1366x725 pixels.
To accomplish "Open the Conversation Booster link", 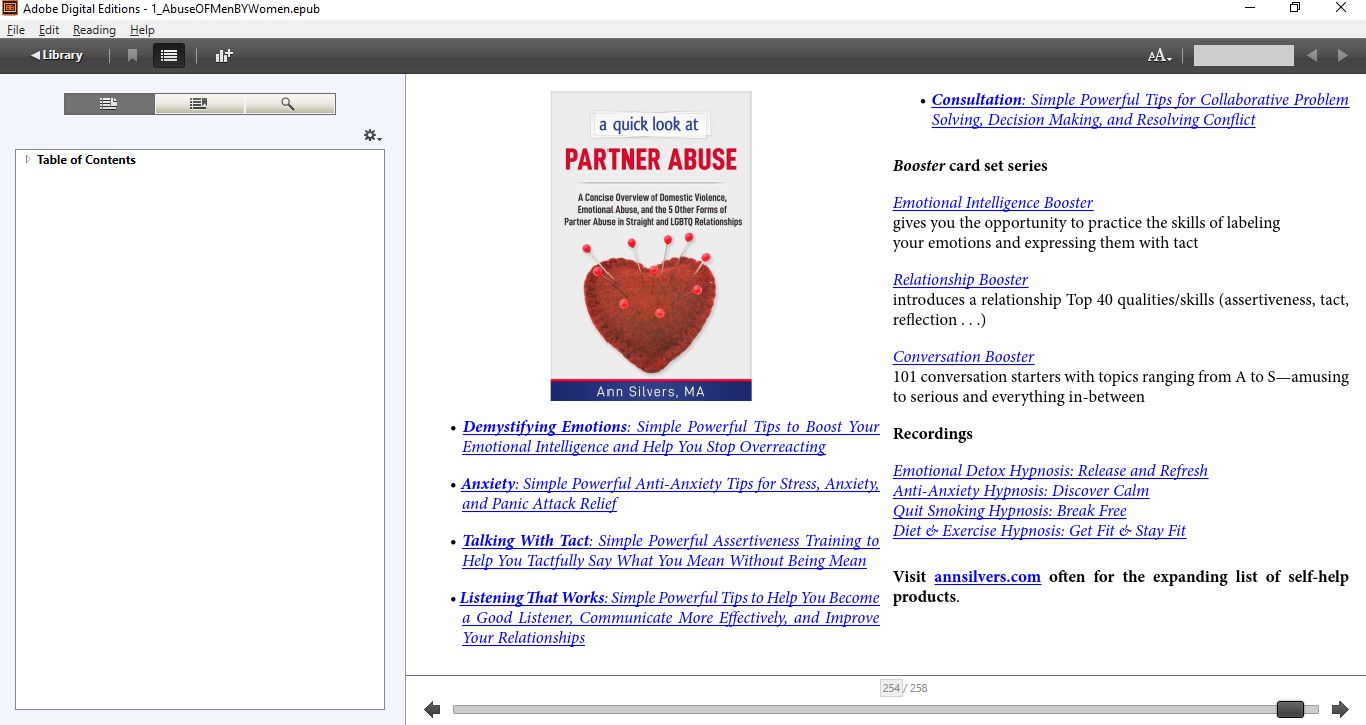I will [963, 357].
